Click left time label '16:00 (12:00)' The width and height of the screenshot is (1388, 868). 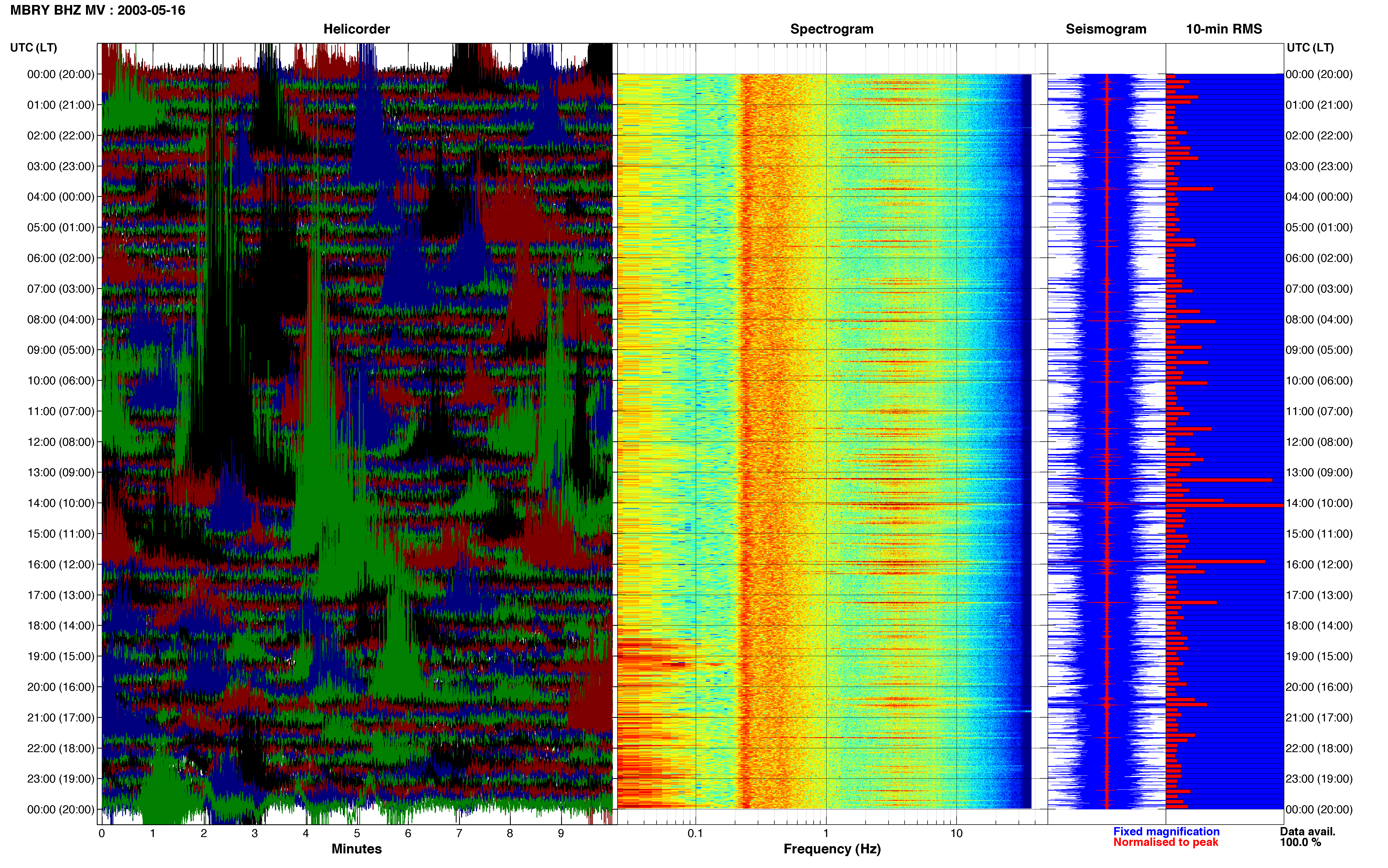[61, 564]
